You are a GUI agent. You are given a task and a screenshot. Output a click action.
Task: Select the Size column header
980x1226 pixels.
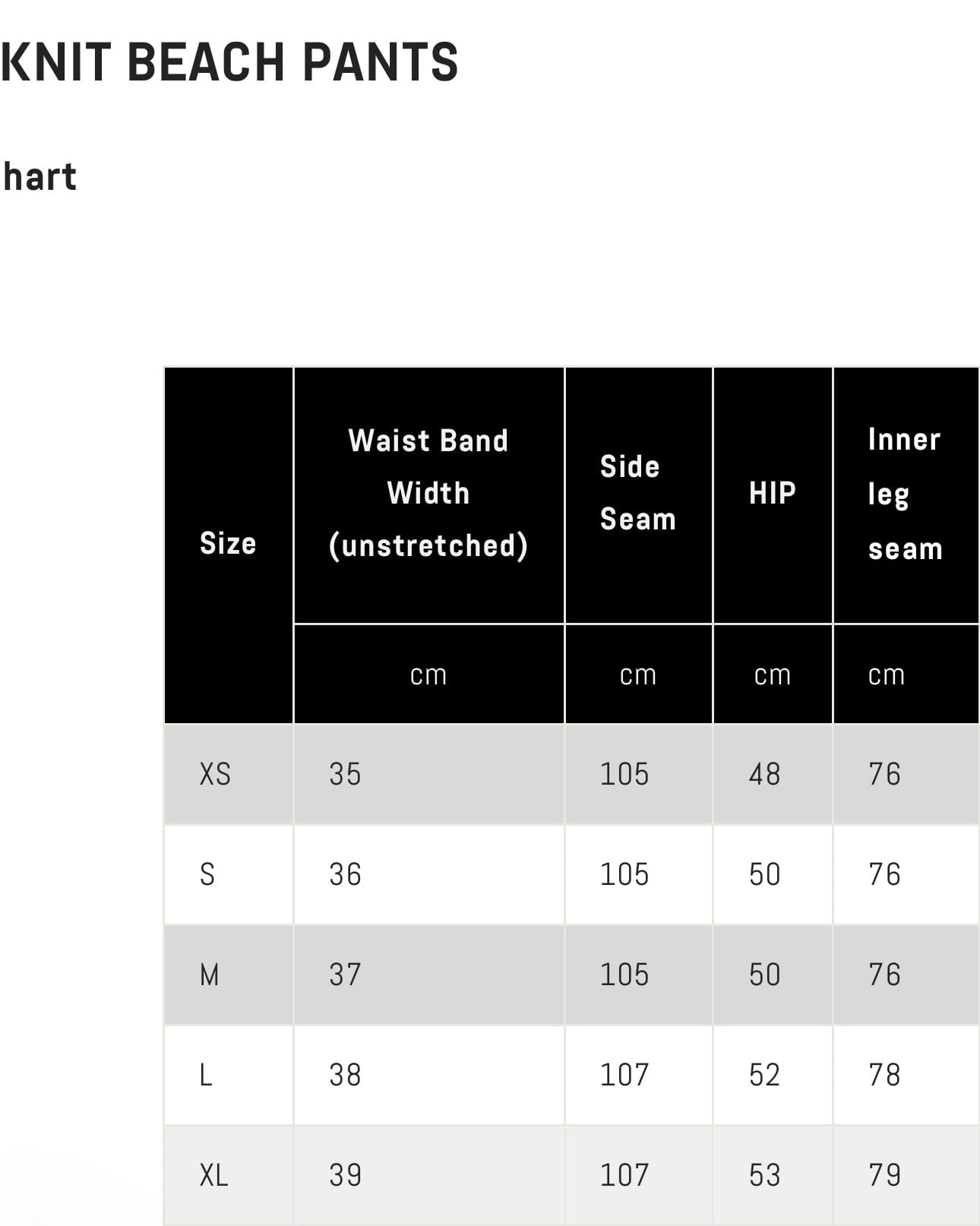pos(228,544)
